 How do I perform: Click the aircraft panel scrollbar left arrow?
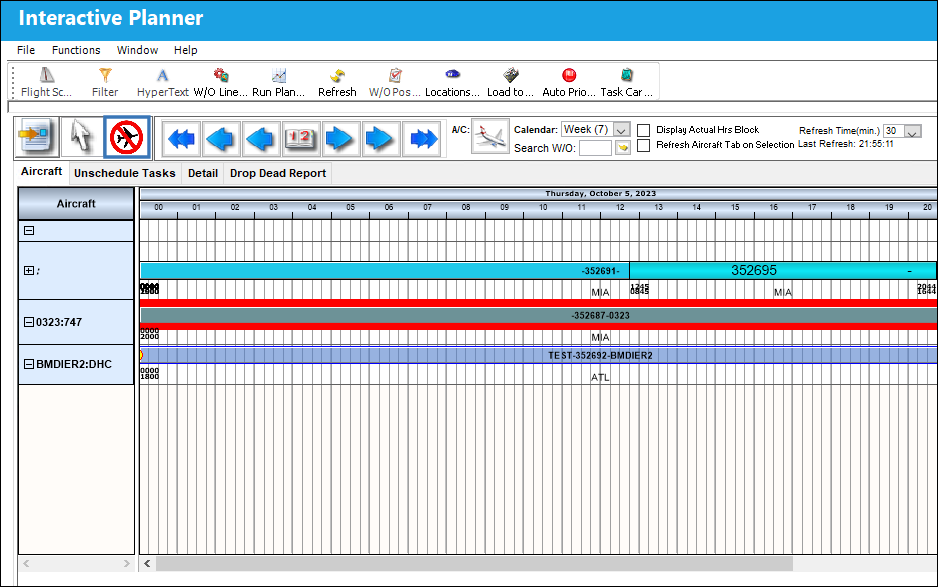tap(26, 564)
